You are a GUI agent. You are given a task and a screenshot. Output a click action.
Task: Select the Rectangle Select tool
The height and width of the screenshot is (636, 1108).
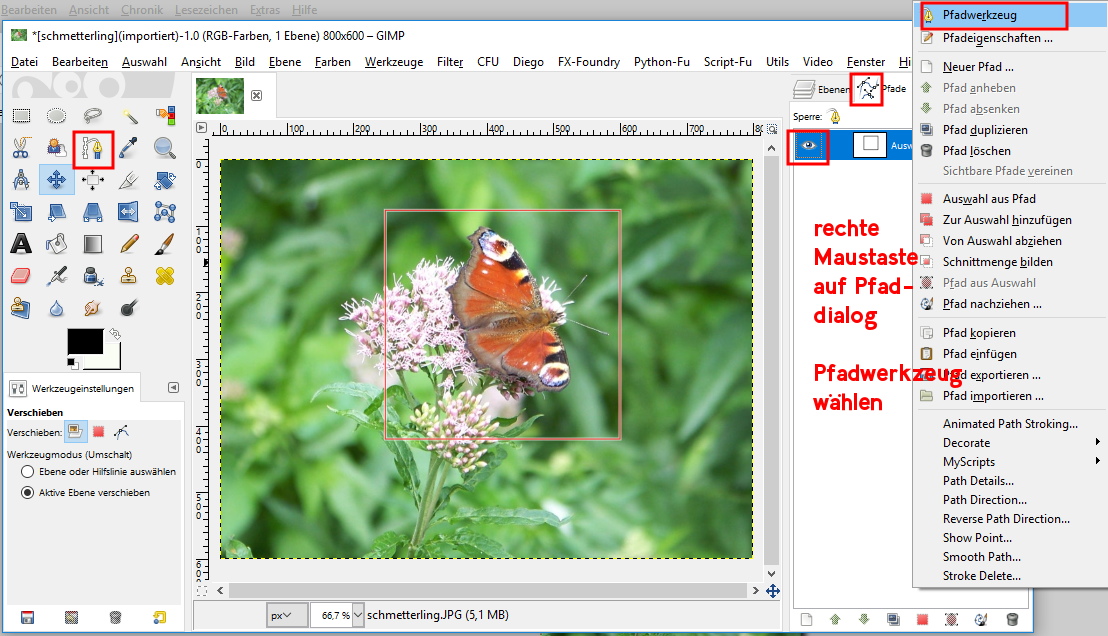point(21,117)
